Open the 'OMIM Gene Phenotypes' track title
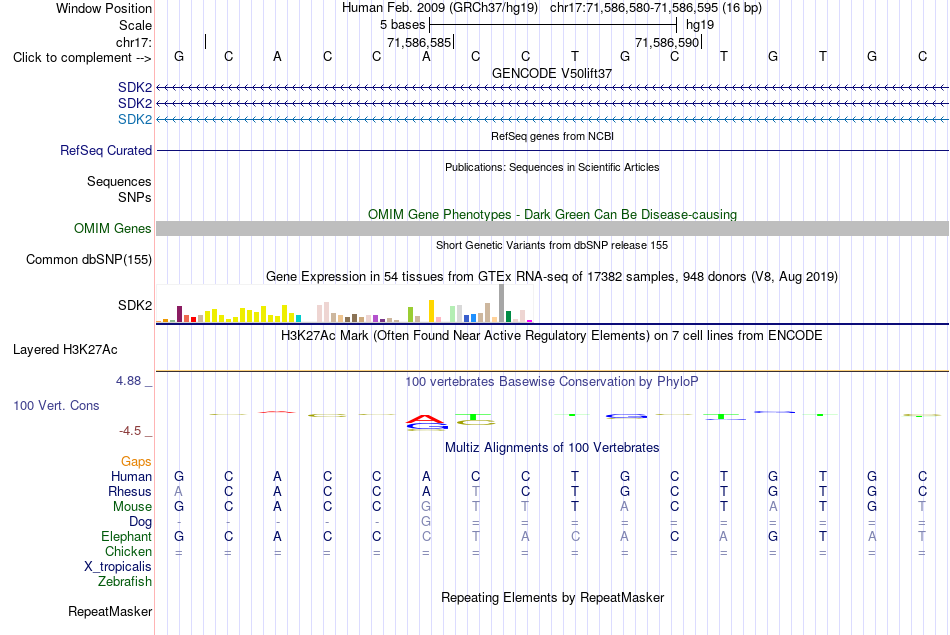950x635 pixels. point(552,214)
